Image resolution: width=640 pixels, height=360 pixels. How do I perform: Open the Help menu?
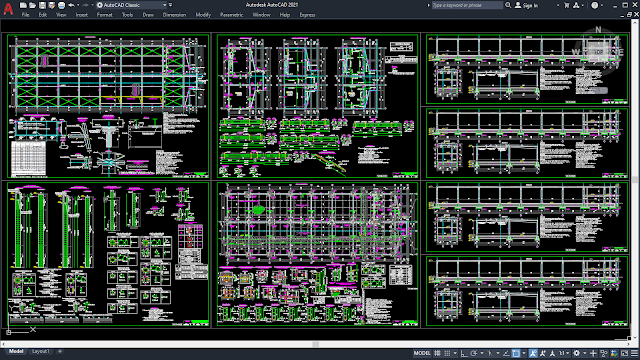coord(284,15)
